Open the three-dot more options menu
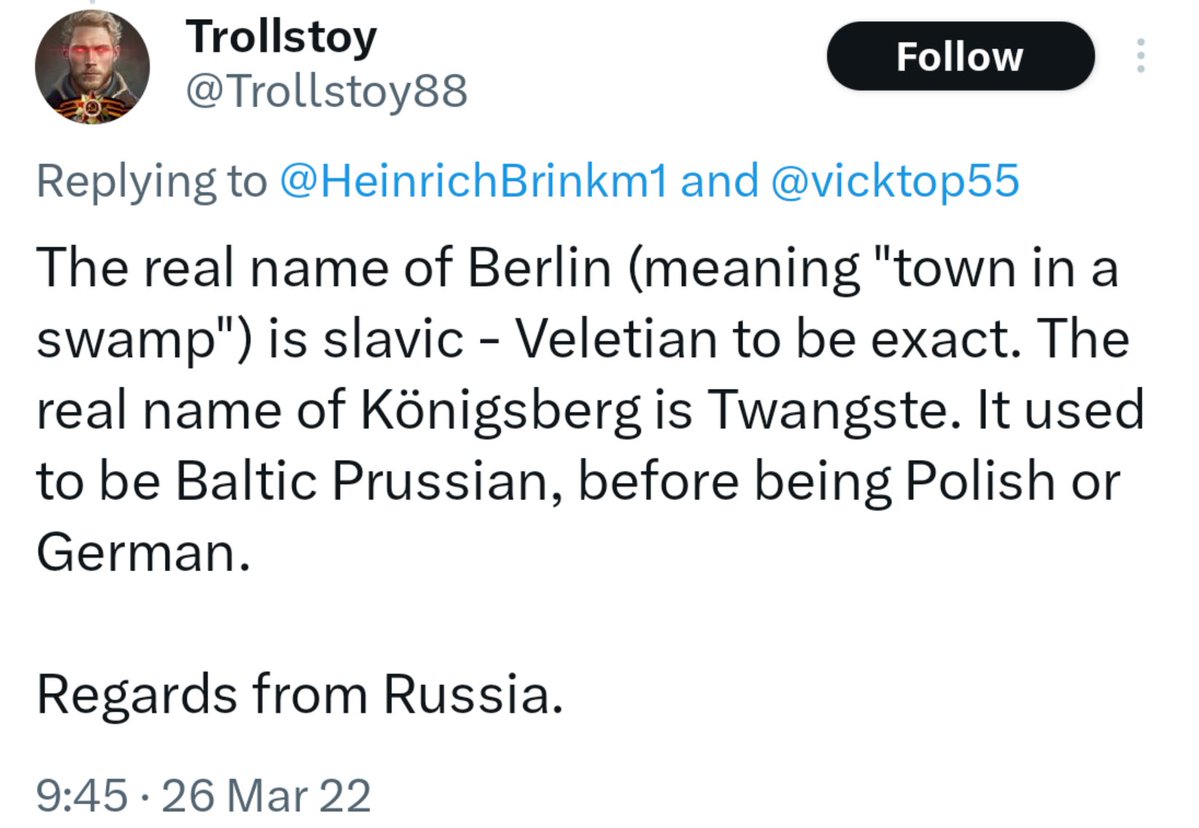 (x=1140, y=56)
